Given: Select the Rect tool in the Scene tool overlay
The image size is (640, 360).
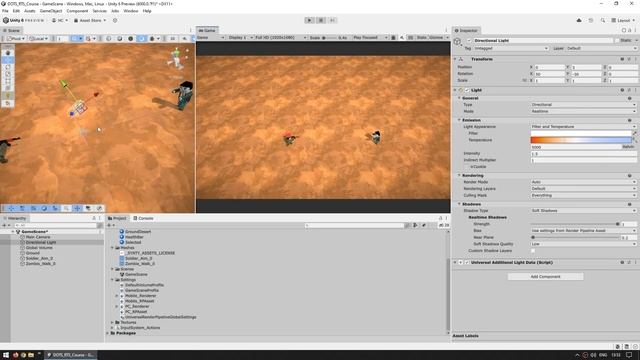Looking at the screenshot, I should click(x=8, y=81).
